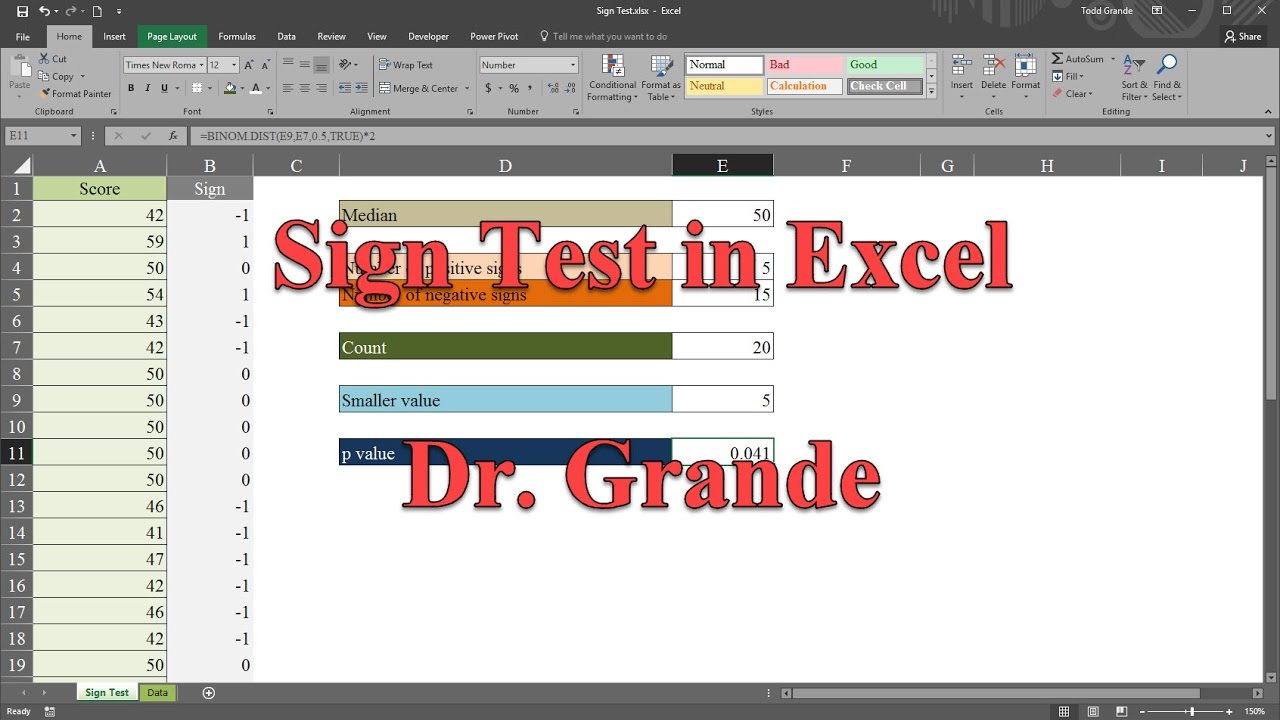Click the Select All corner triangle
The image size is (1280, 720).
(x=20, y=166)
